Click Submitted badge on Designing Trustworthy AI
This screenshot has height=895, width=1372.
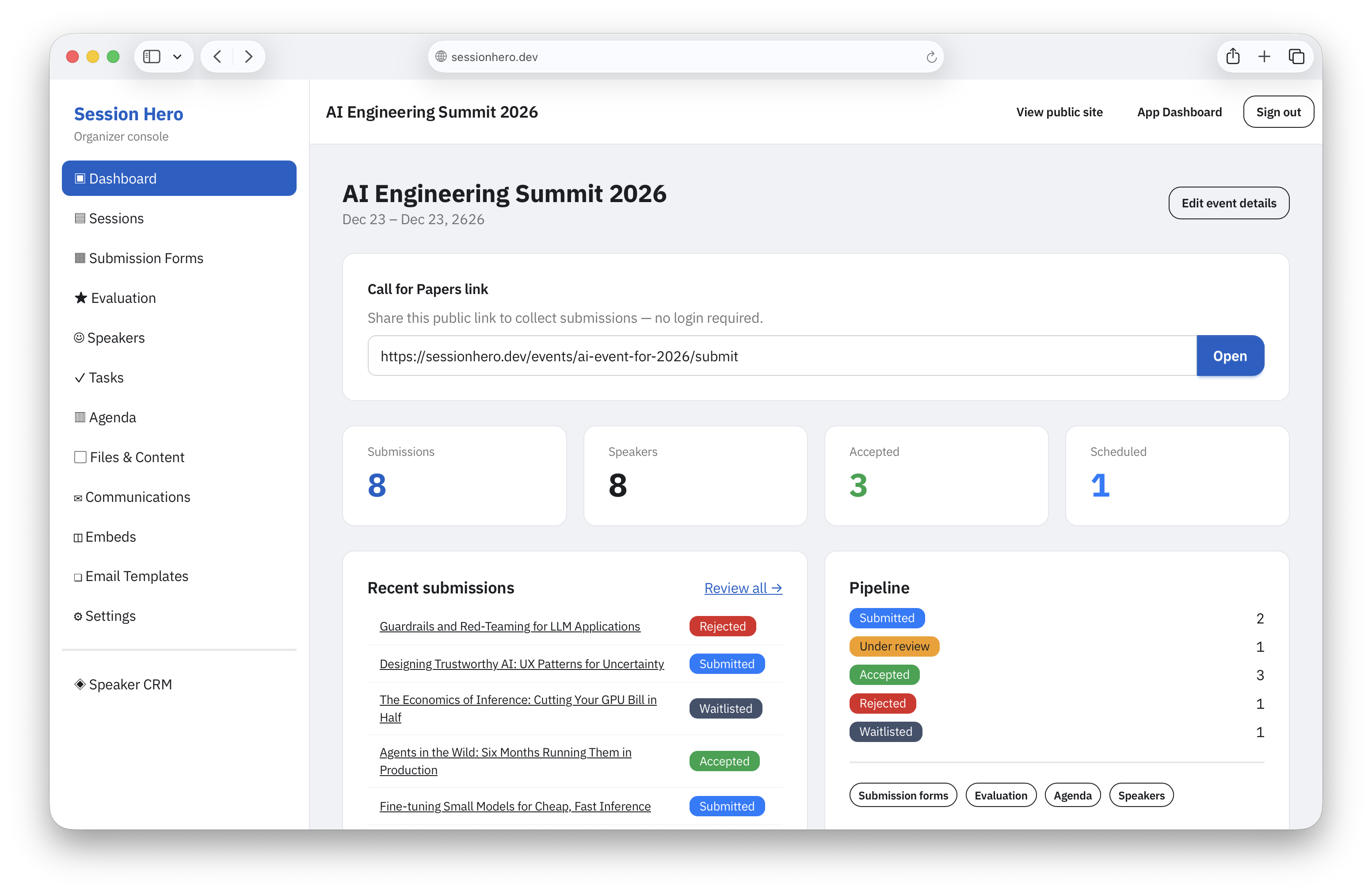click(x=726, y=664)
